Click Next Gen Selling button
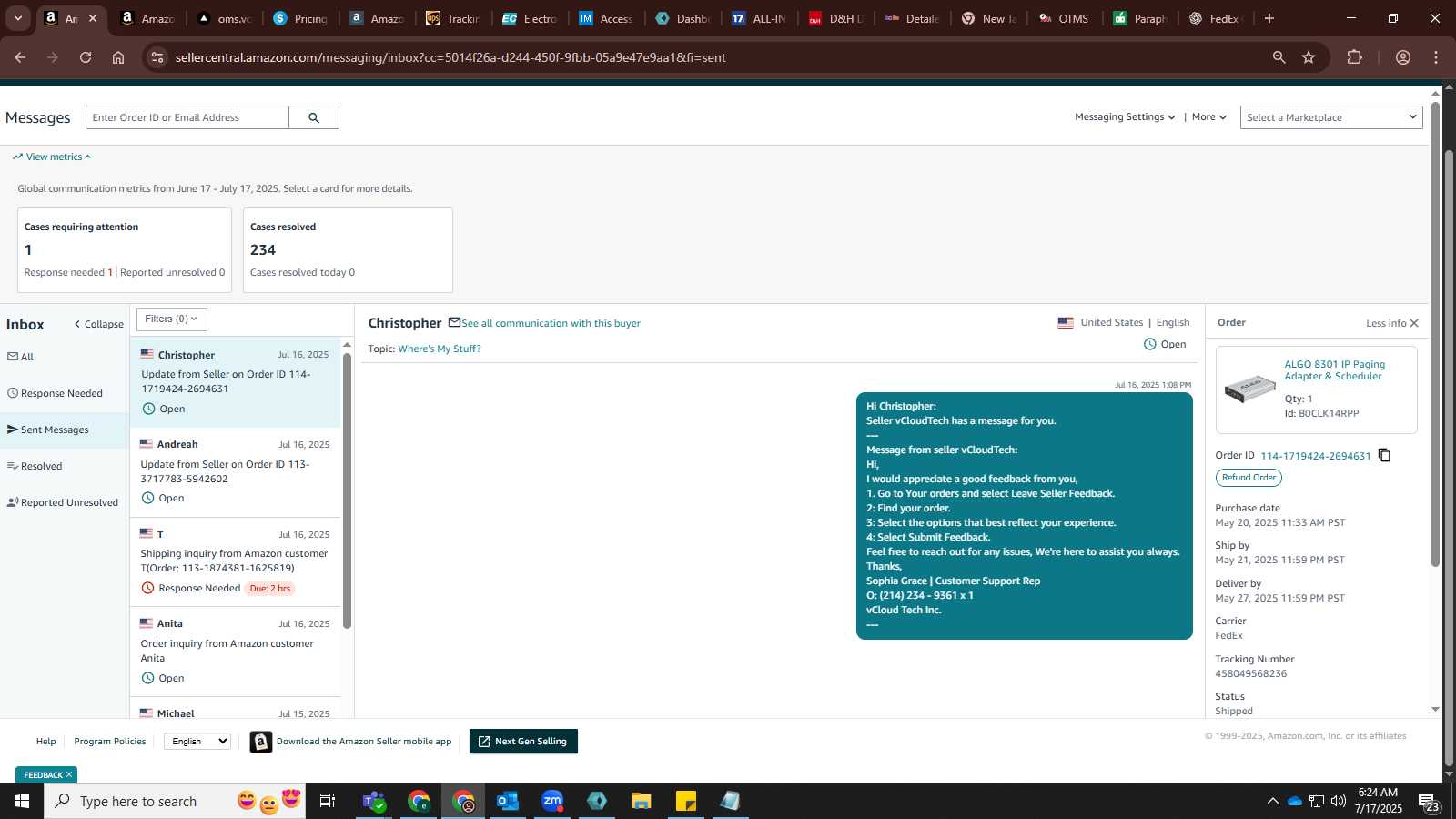Screen dimensions: 1456x819 [x=523, y=742]
